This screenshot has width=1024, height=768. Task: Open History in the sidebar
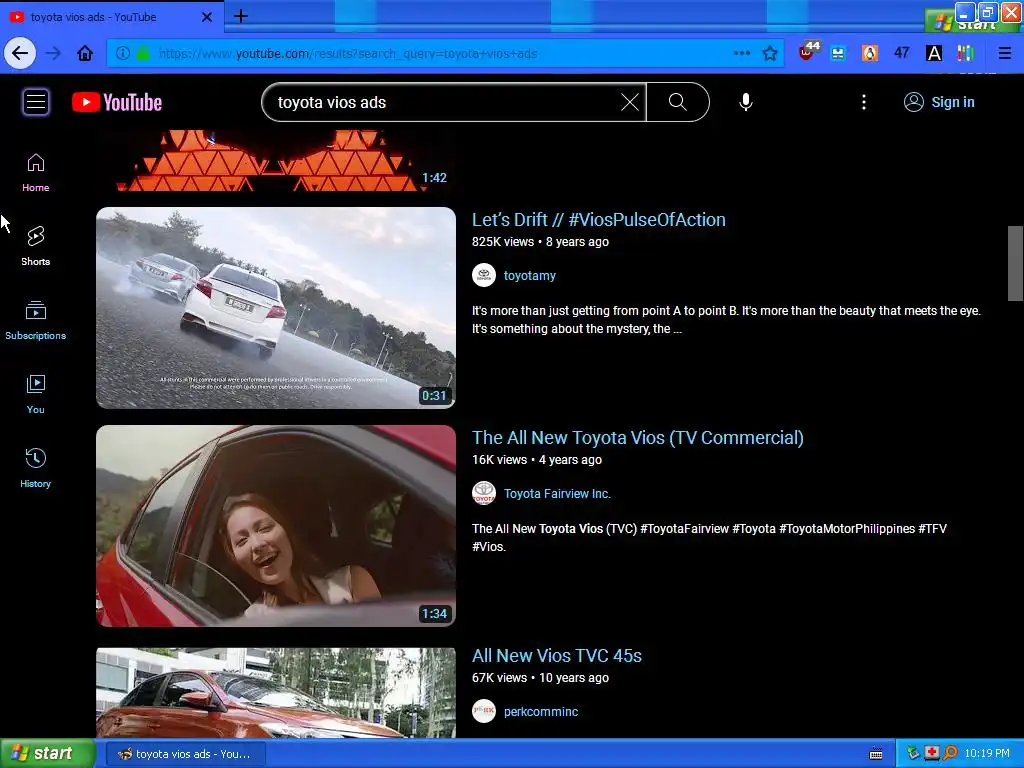click(x=35, y=468)
